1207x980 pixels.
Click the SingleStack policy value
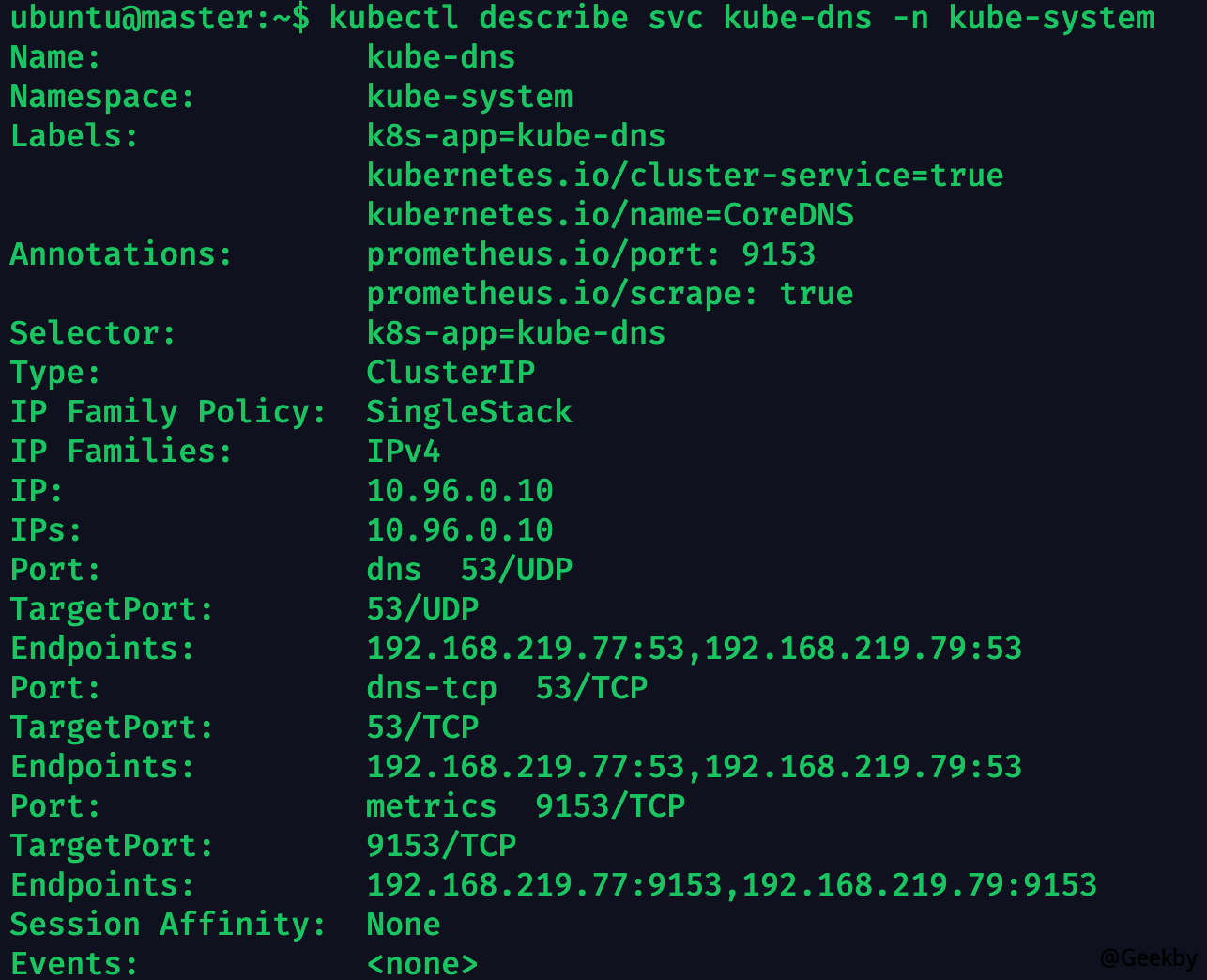tap(469, 412)
